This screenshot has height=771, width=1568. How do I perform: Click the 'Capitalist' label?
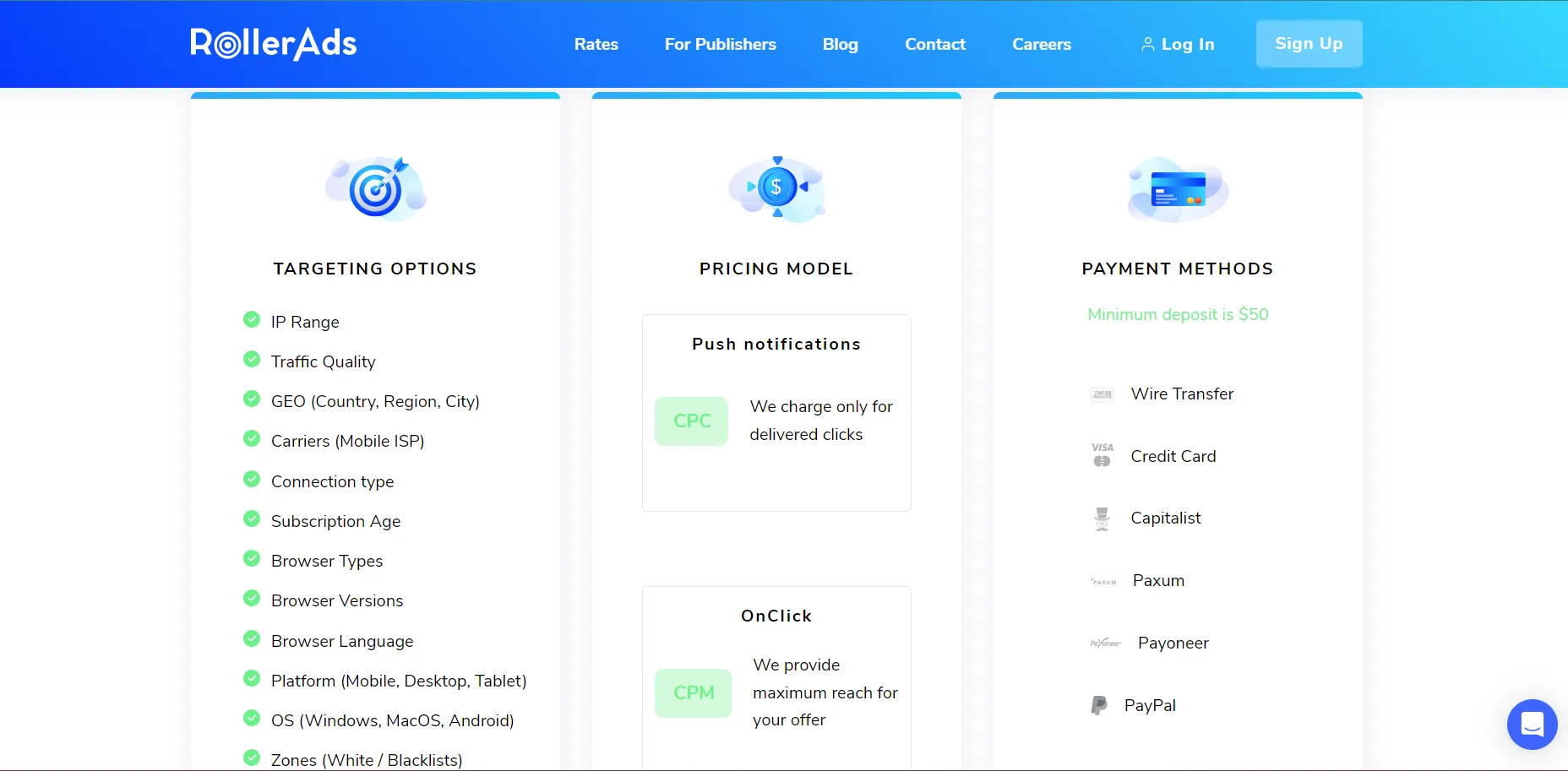pyautogui.click(x=1166, y=518)
